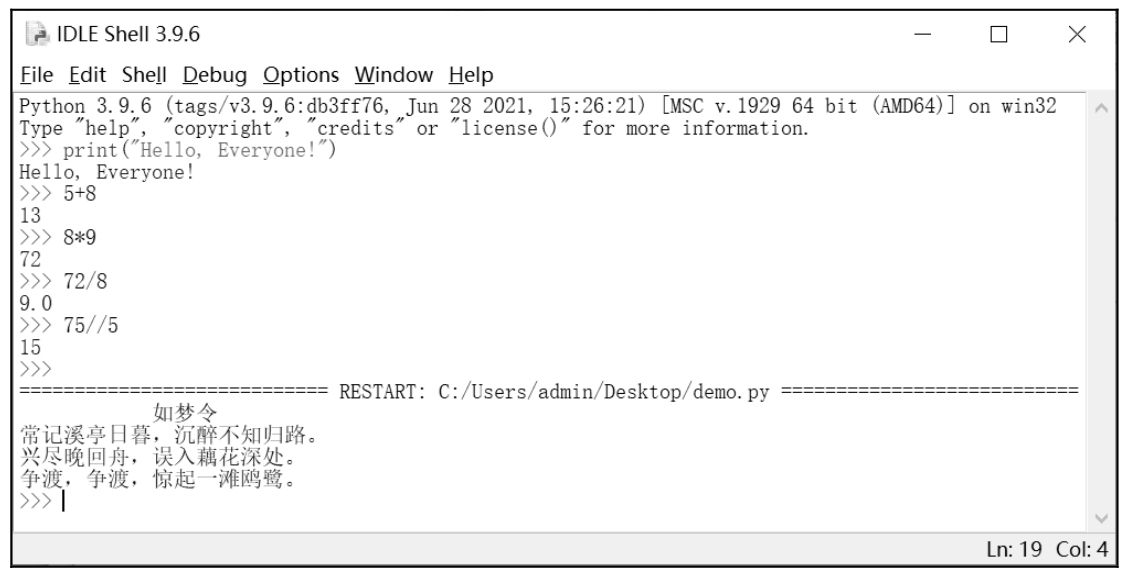Open the Help menu
Screen dimensions: 1136x576
tap(471, 75)
